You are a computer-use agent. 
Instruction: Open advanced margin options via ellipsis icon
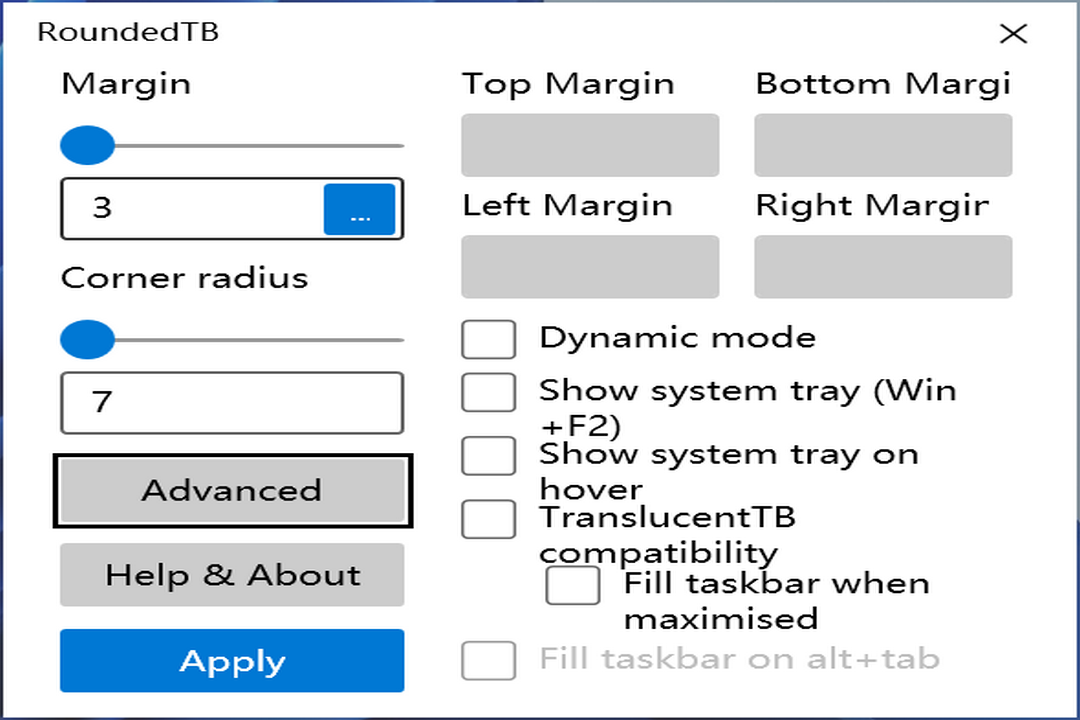pyautogui.click(x=360, y=208)
